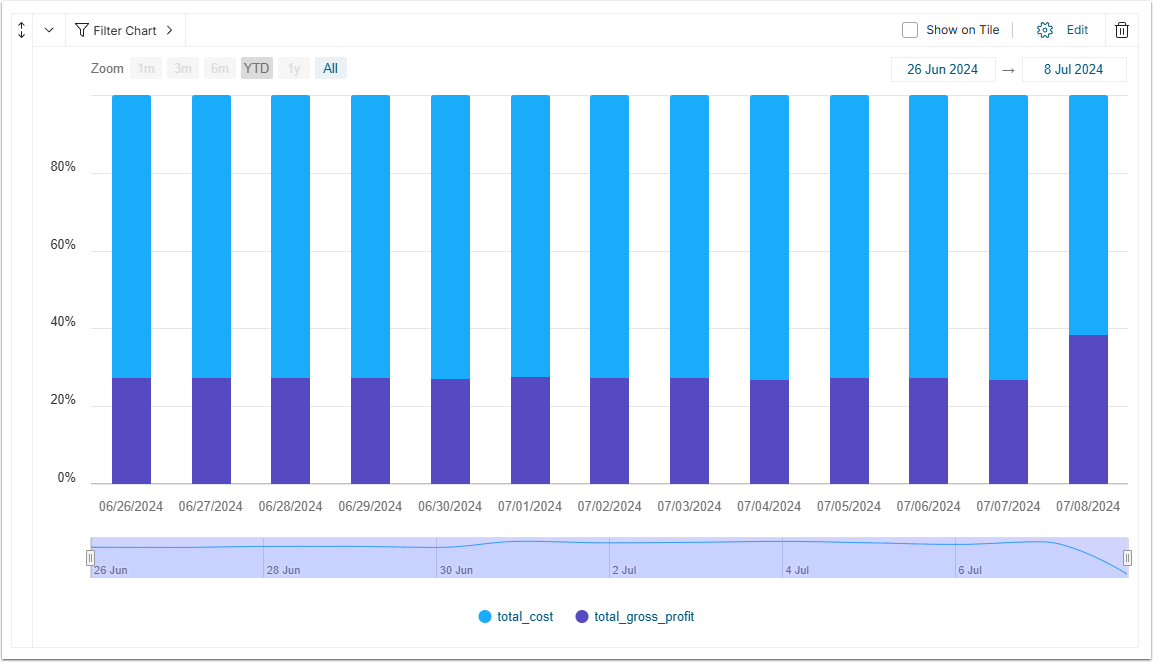Click the 4 Jul marker in navigator
The height and width of the screenshot is (662, 1153).
tap(797, 570)
